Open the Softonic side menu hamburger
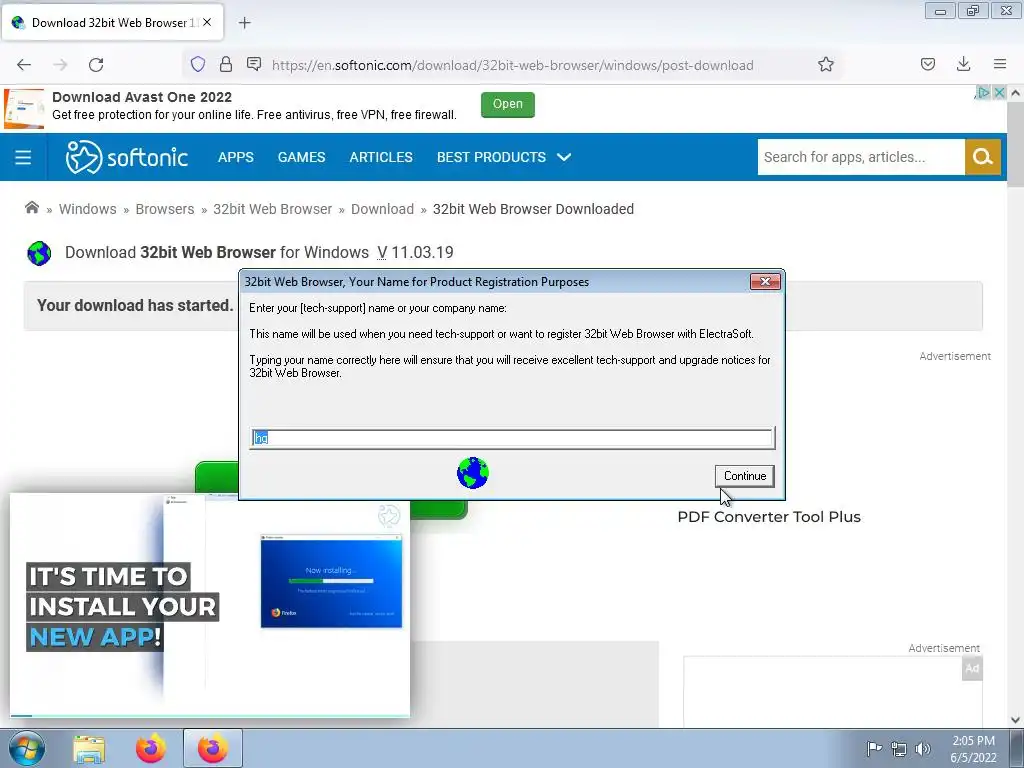The height and width of the screenshot is (768, 1024). click(x=23, y=157)
